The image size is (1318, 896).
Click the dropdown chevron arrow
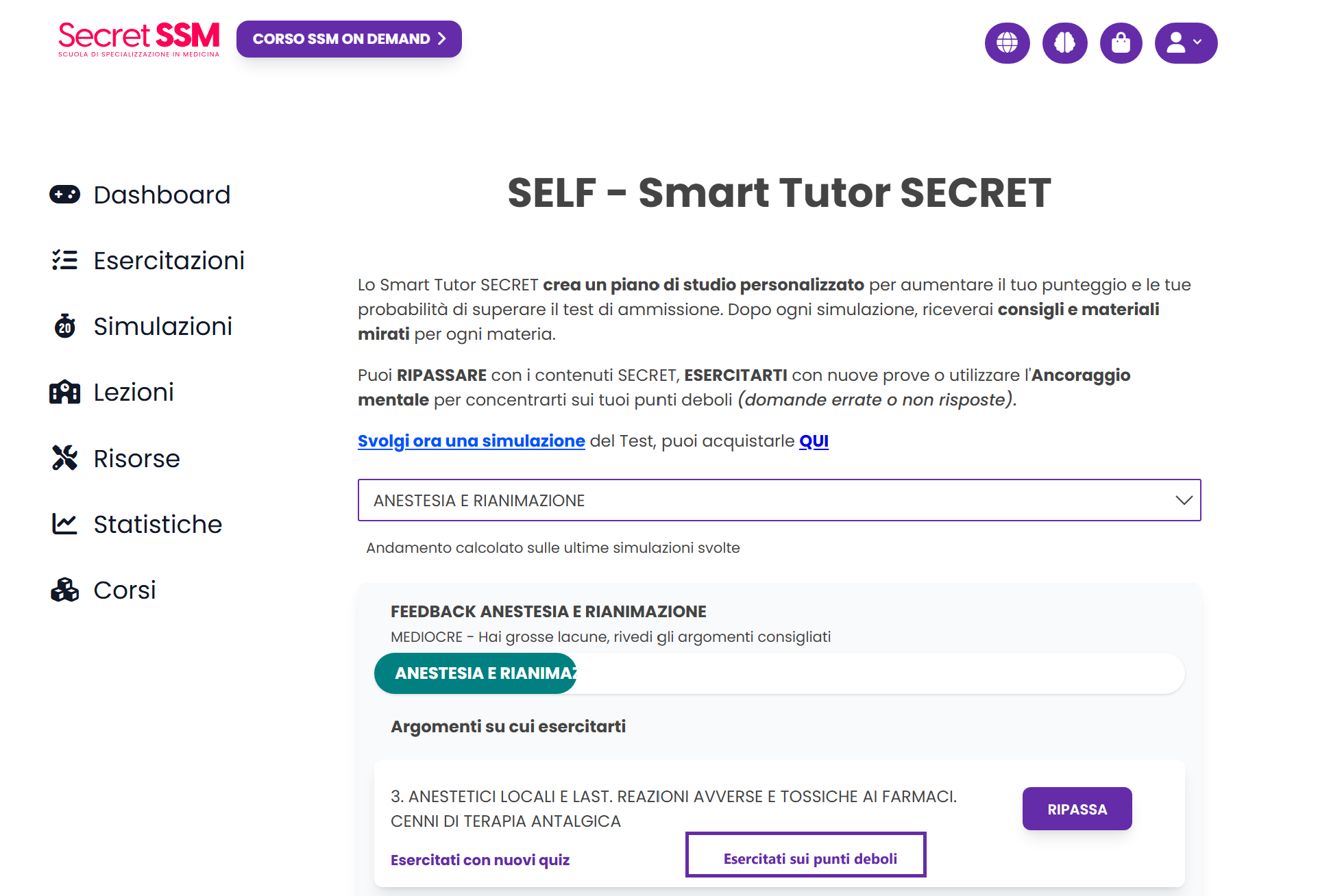coord(1184,501)
